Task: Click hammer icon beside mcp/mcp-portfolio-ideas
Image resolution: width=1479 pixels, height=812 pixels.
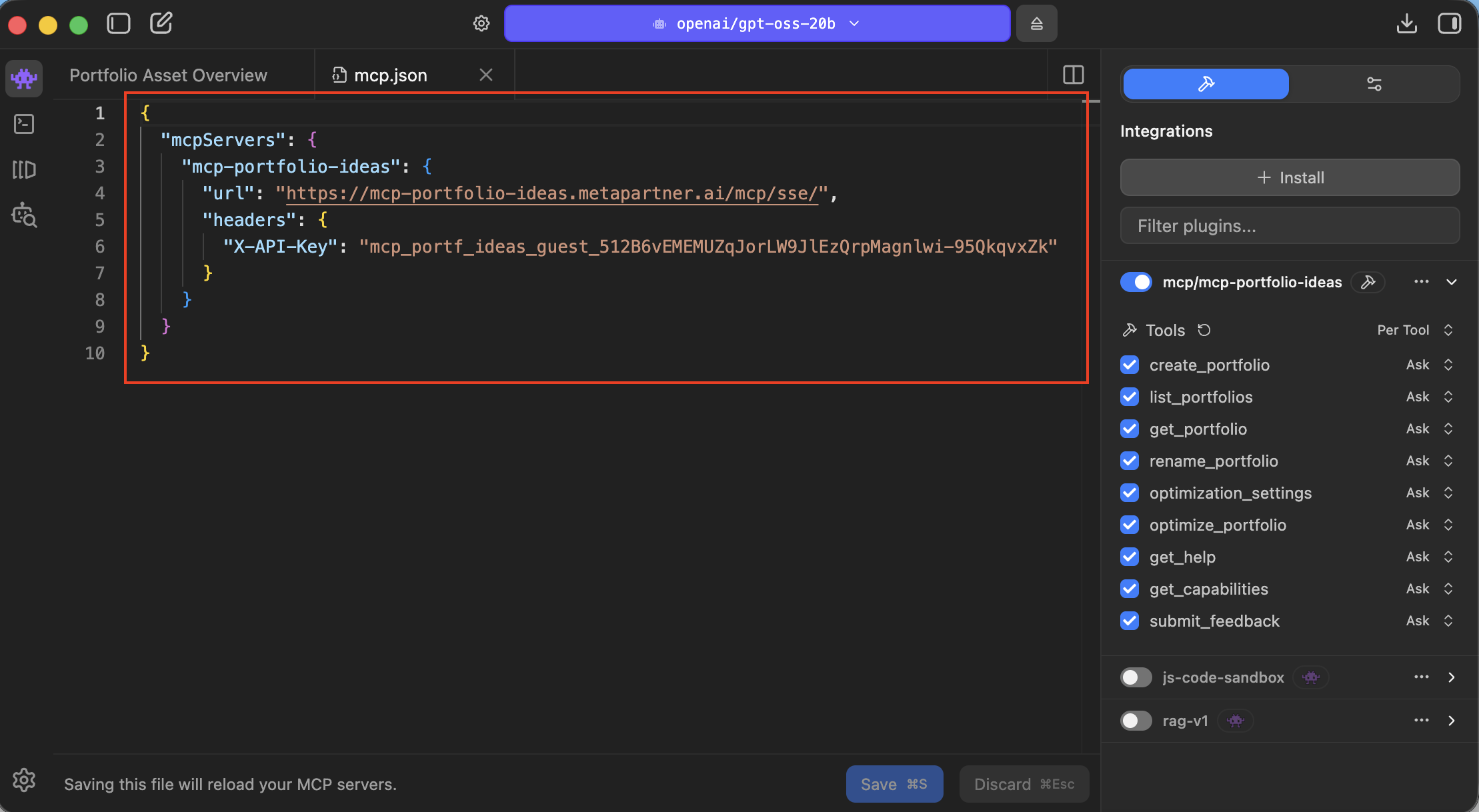Action: [x=1368, y=282]
